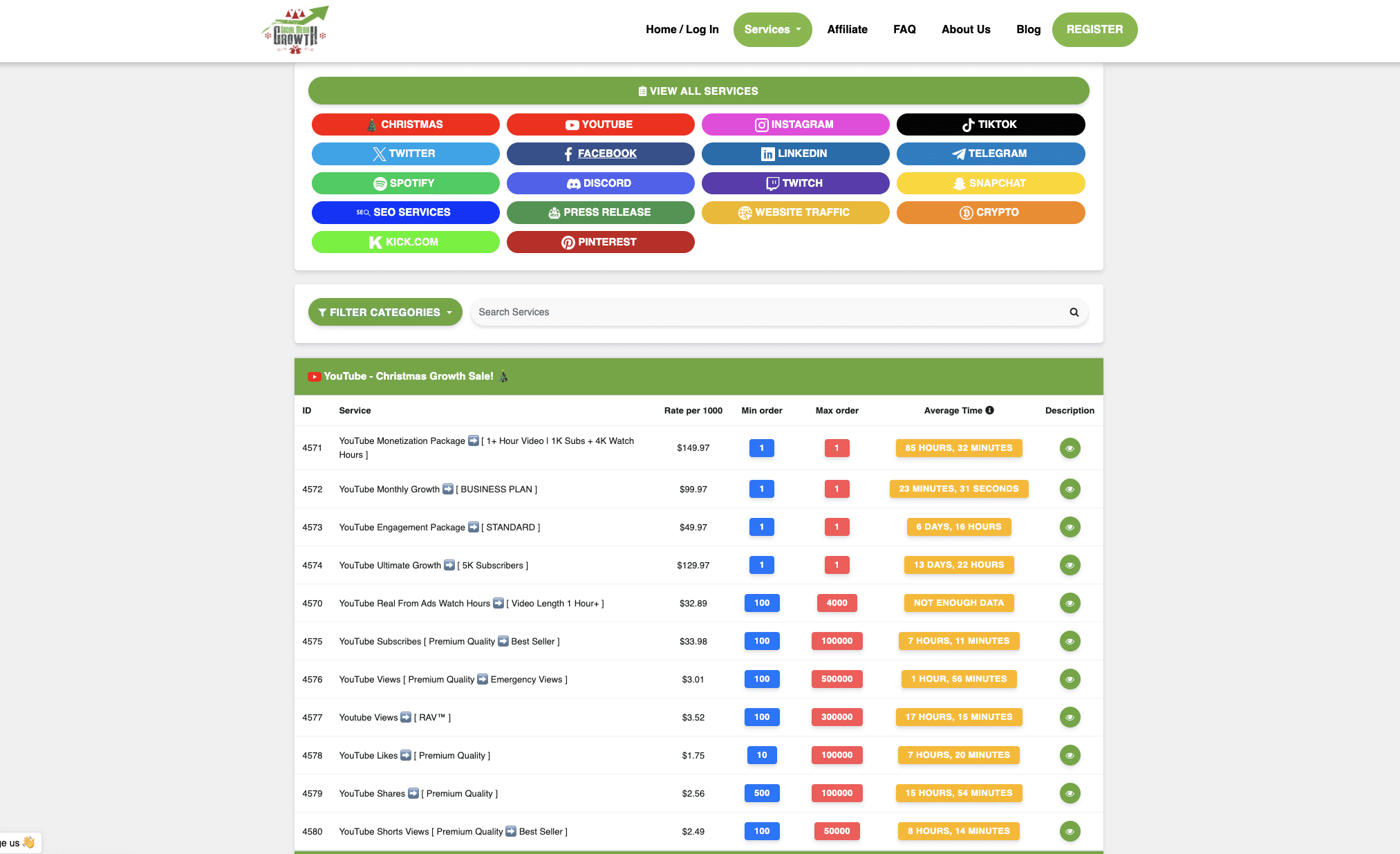Image resolution: width=1400 pixels, height=854 pixels.
Task: Open the Snapchat services category
Action: [x=990, y=183]
